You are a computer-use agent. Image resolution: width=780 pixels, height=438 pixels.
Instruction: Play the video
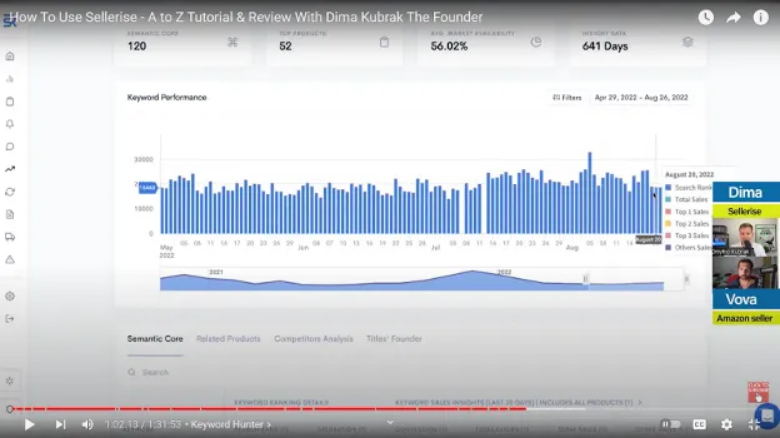pos(29,425)
